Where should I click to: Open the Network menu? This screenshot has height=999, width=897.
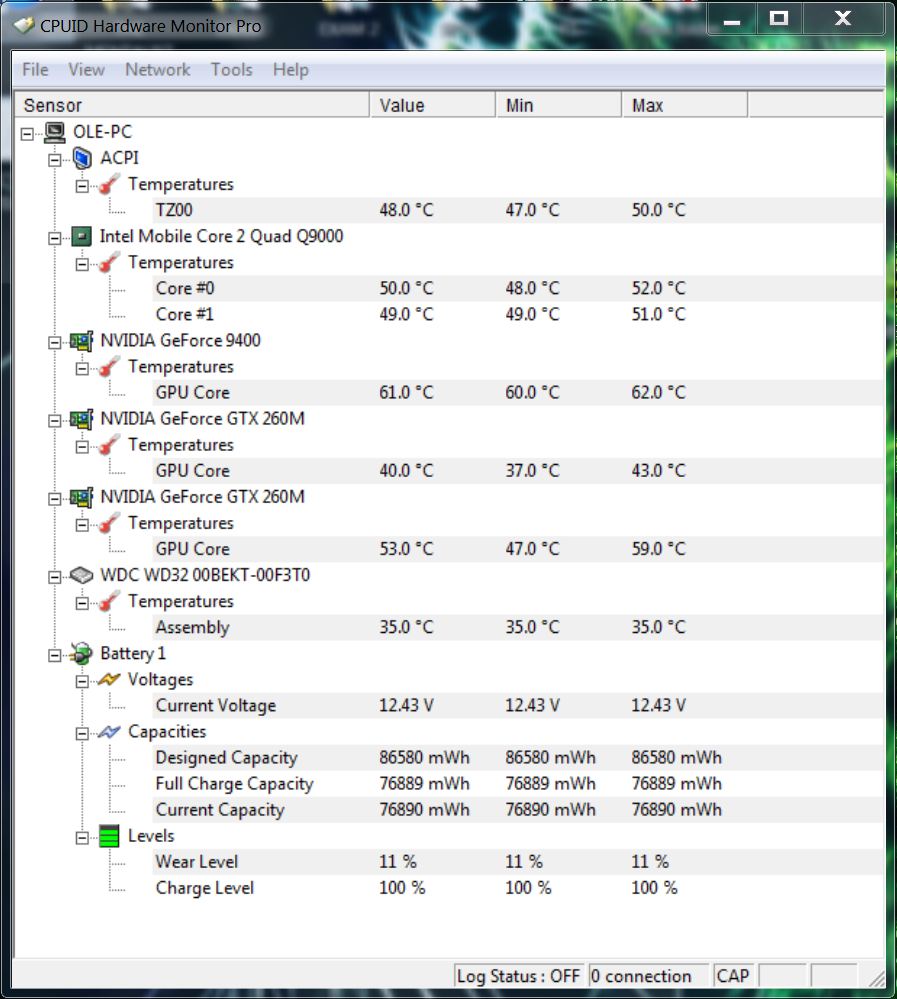157,69
